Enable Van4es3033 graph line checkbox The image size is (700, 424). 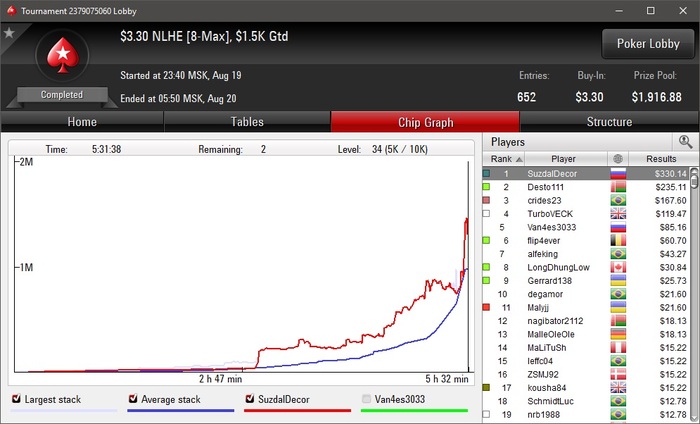pyautogui.click(x=367, y=399)
